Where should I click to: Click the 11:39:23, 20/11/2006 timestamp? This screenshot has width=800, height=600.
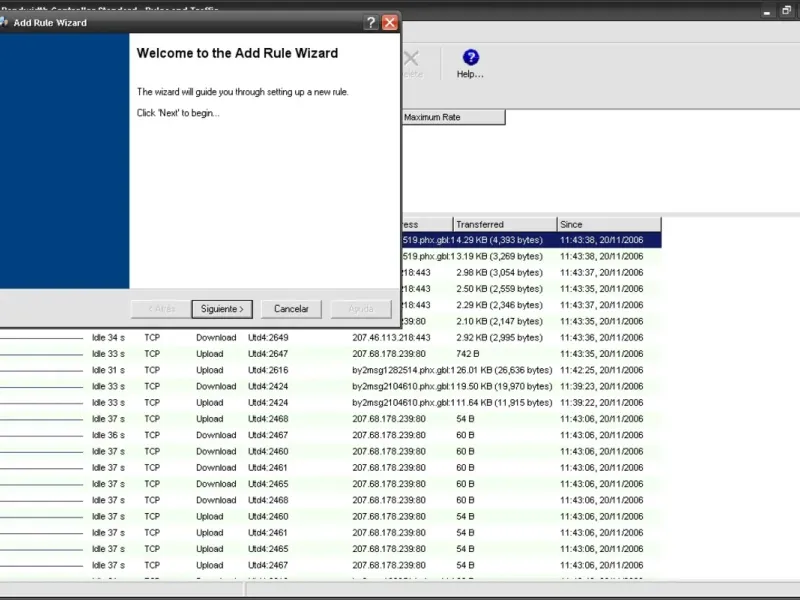point(602,387)
